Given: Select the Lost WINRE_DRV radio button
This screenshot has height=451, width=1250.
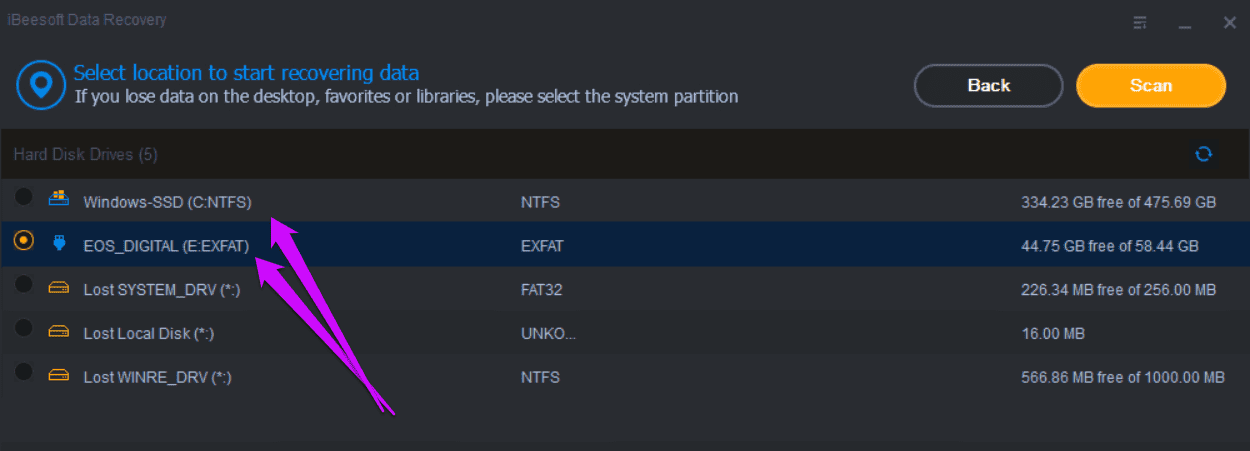Looking at the screenshot, I should 24,373.
